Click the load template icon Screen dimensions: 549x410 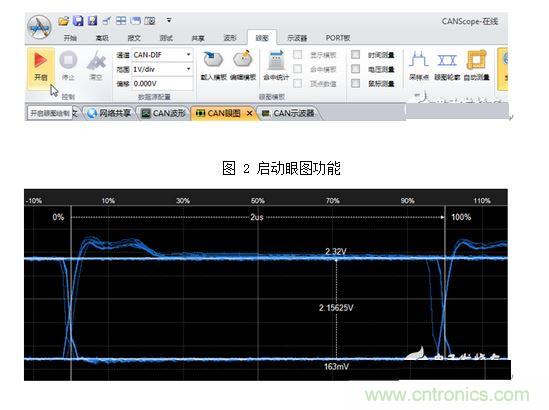[213, 60]
